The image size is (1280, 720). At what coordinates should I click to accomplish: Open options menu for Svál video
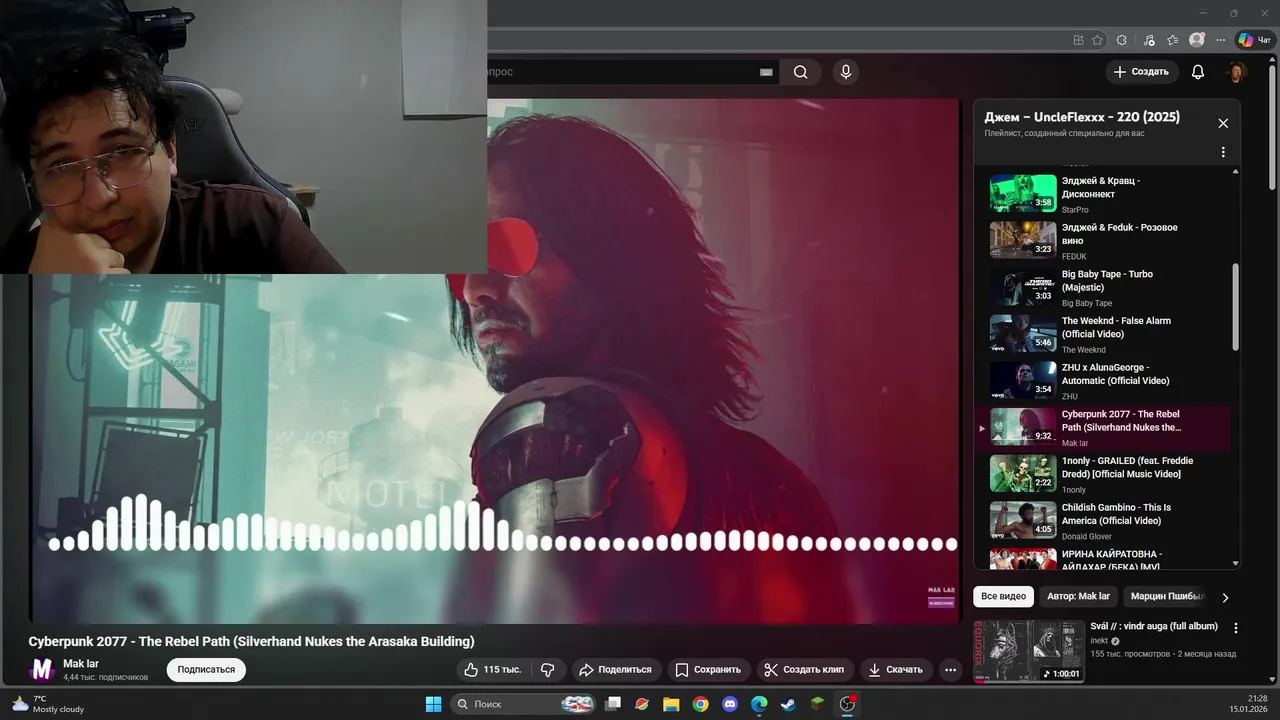pos(1235,628)
